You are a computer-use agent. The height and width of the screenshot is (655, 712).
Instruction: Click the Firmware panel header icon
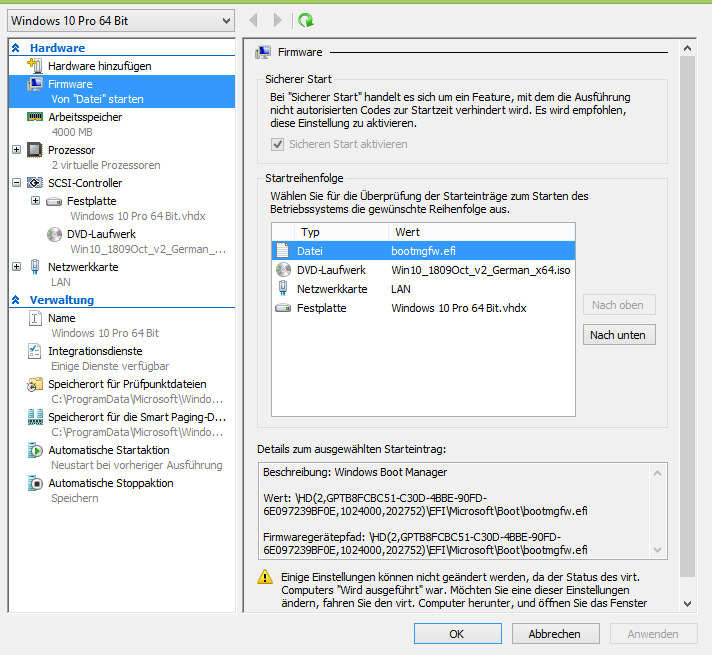(263, 52)
